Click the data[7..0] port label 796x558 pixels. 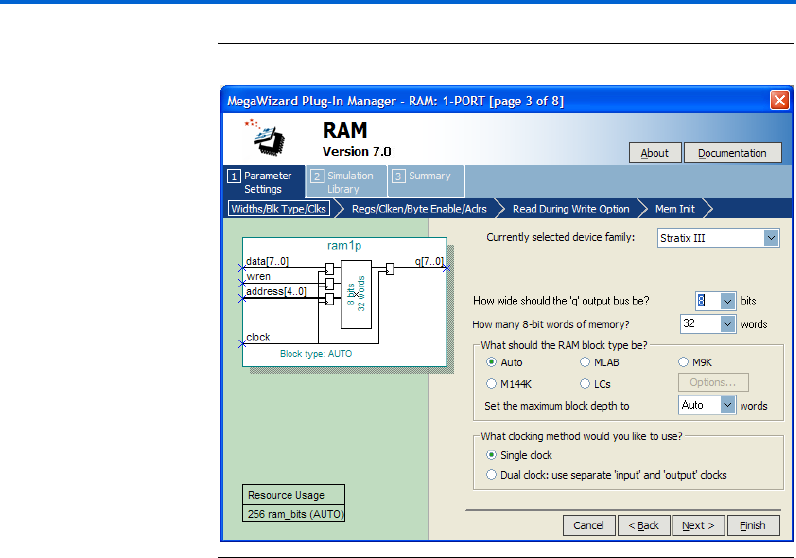point(268,261)
